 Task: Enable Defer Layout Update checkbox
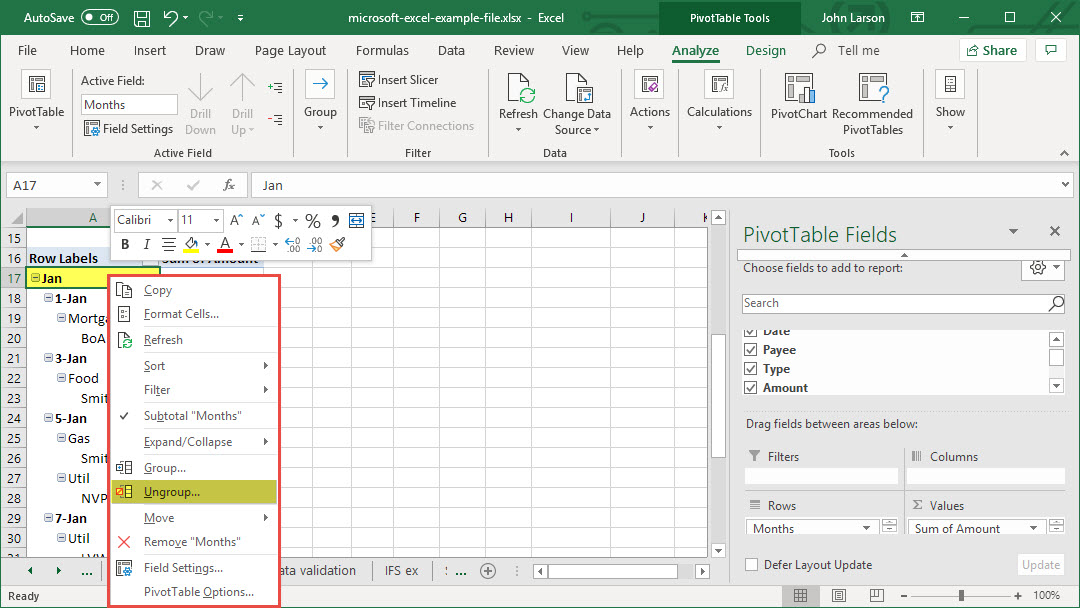752,565
